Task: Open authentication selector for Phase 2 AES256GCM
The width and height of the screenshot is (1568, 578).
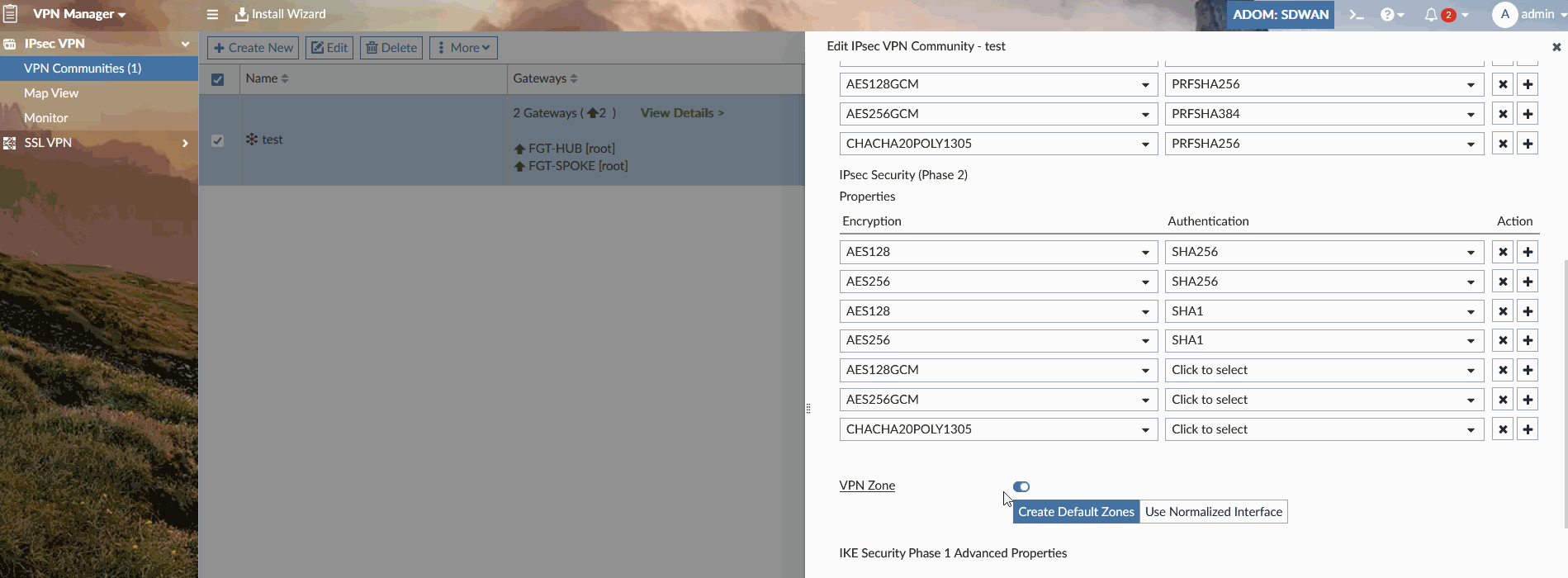Action: tap(1324, 400)
